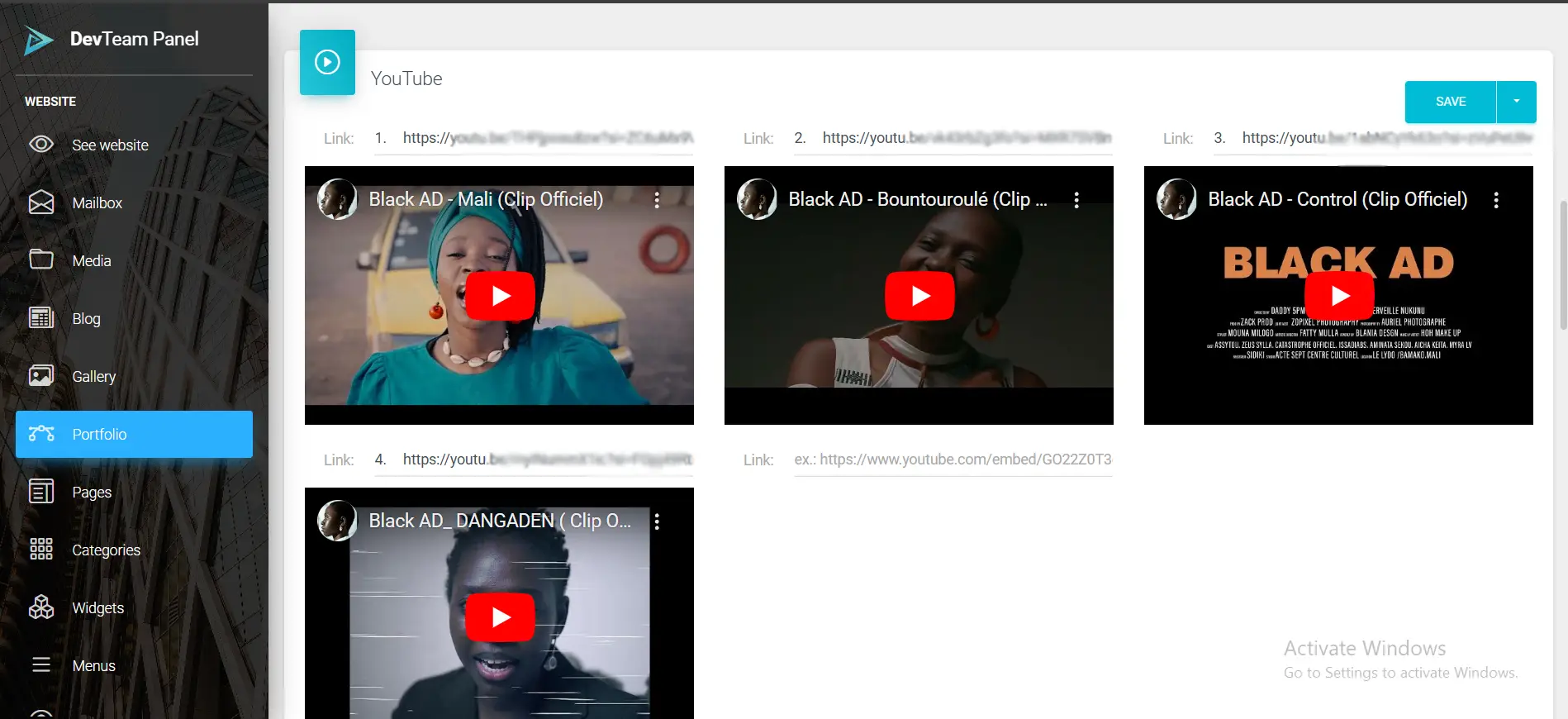Play the Black AD_ DANGADEN video
Screen dimensions: 1568x719
point(500,617)
